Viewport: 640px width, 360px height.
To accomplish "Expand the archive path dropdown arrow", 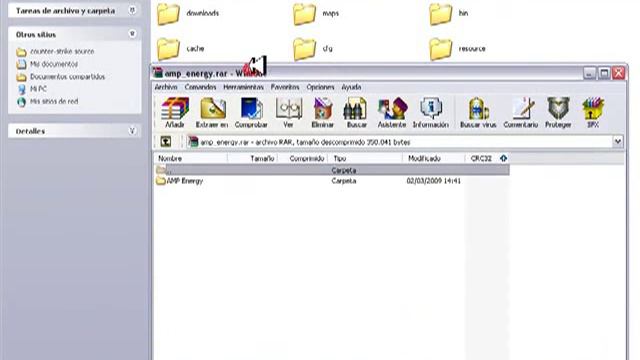I will click(618, 142).
